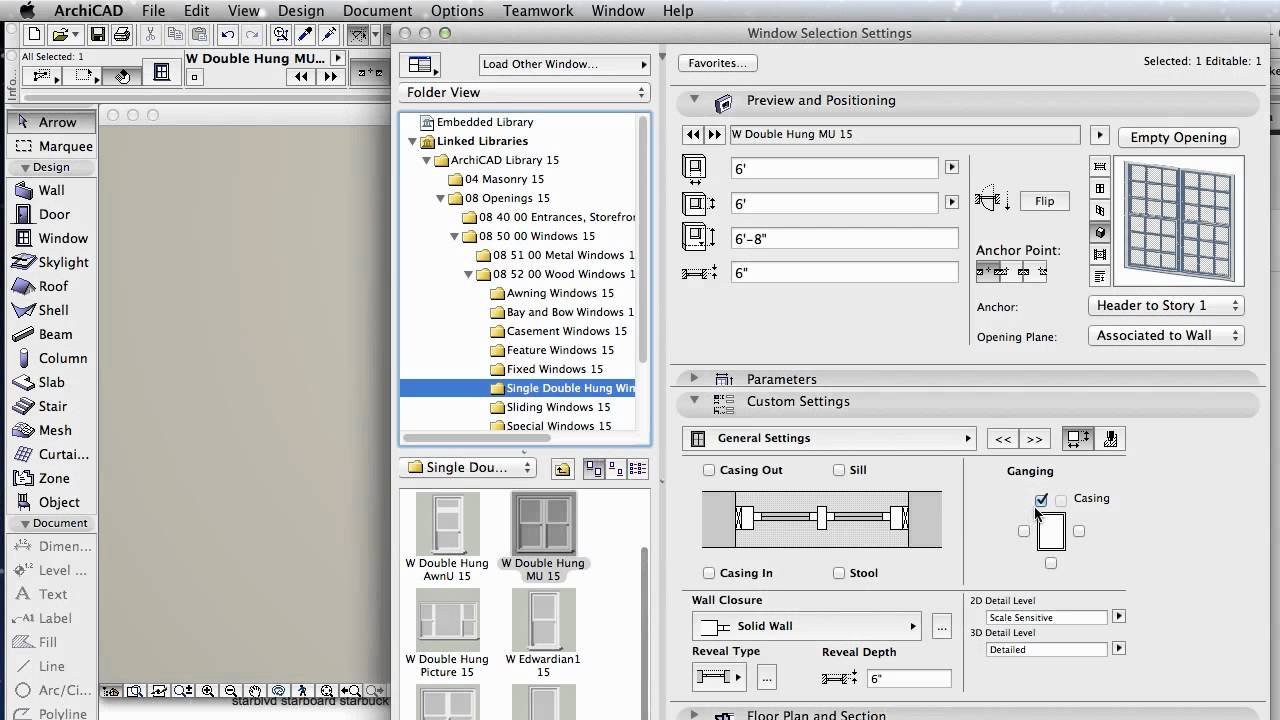Show the 3D view preview icon
Viewport: 1280px width, 720px height.
pos(1100,232)
